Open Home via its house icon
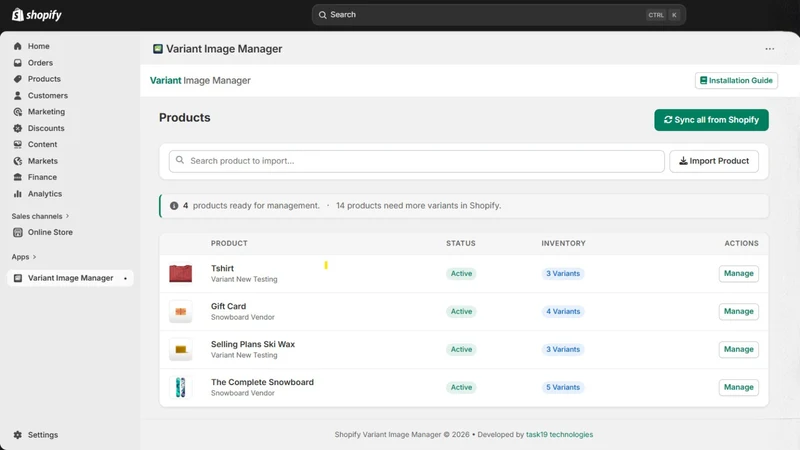Image resolution: width=800 pixels, height=450 pixels. pos(18,46)
